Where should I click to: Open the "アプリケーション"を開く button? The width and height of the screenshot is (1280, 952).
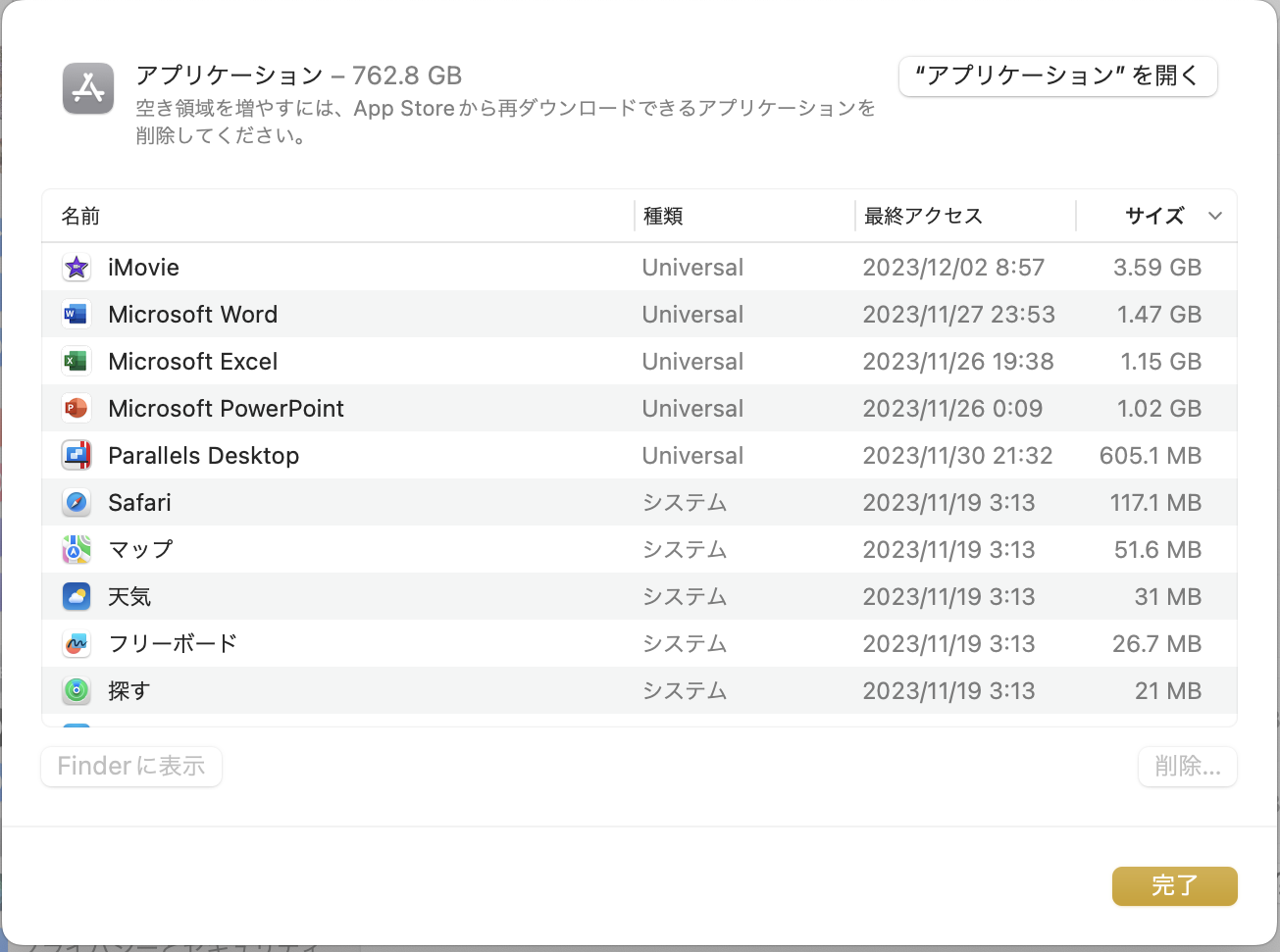tap(1057, 76)
